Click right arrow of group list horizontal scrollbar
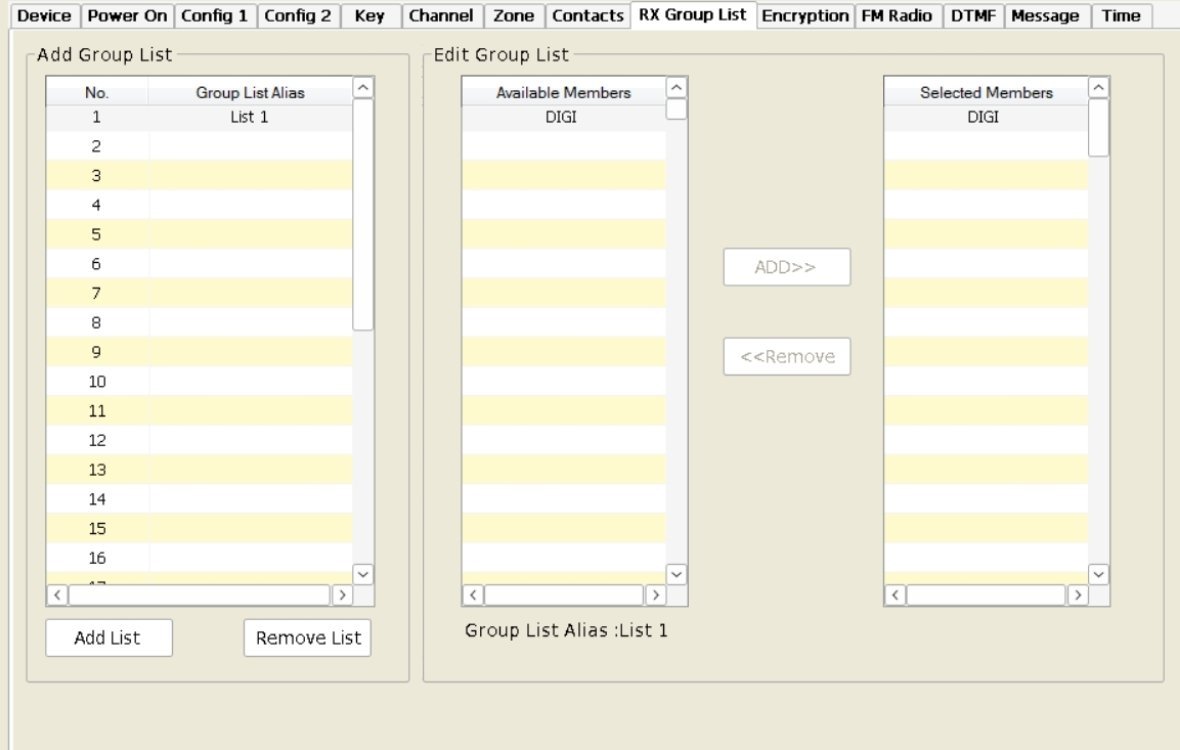This screenshot has height=750, width=1180. coord(342,595)
